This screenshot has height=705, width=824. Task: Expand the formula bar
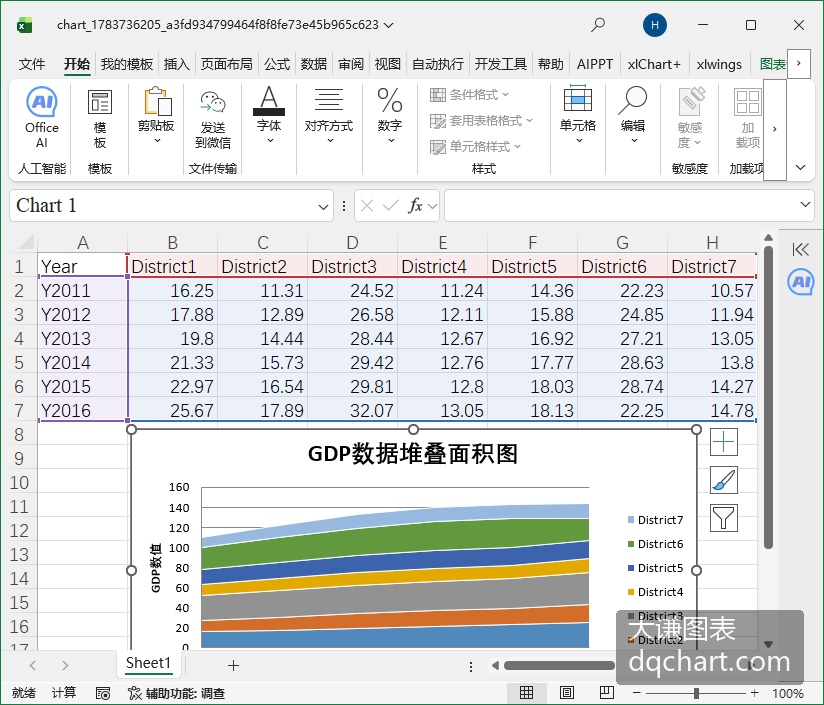tap(805, 204)
